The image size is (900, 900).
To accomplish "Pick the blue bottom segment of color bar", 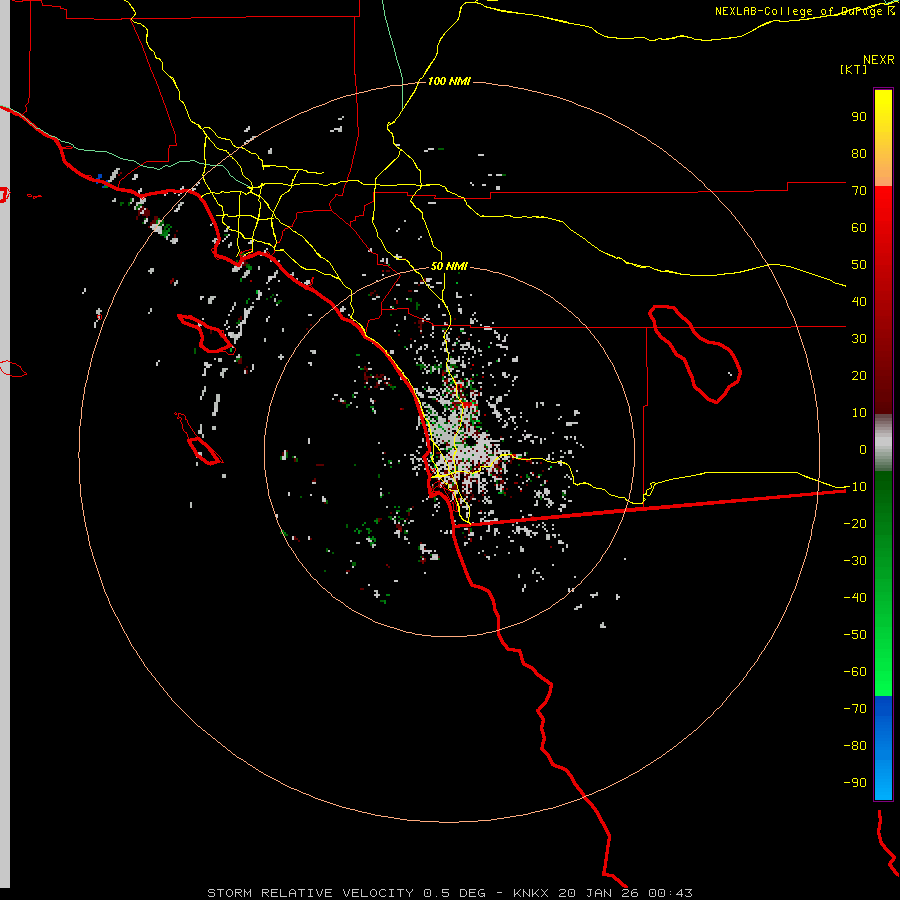I will click(883, 748).
